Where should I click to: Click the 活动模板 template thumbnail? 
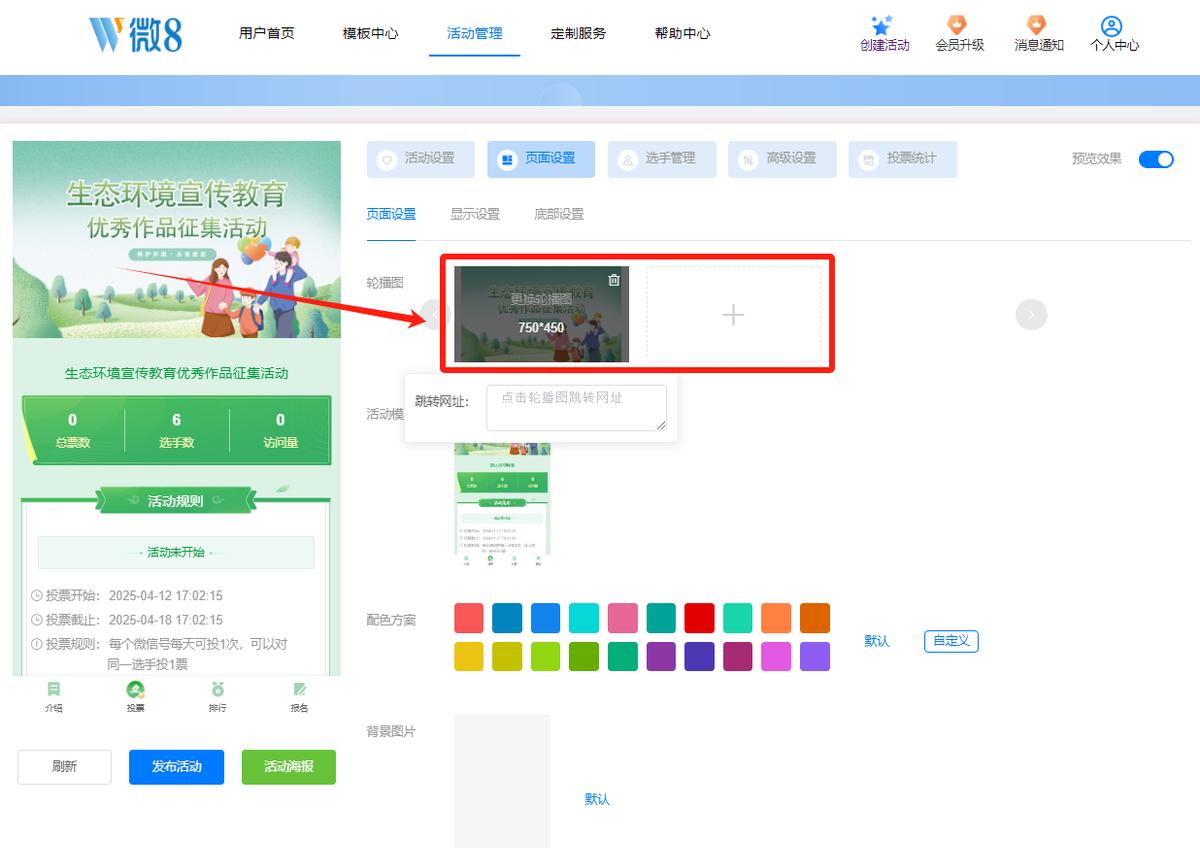(503, 504)
